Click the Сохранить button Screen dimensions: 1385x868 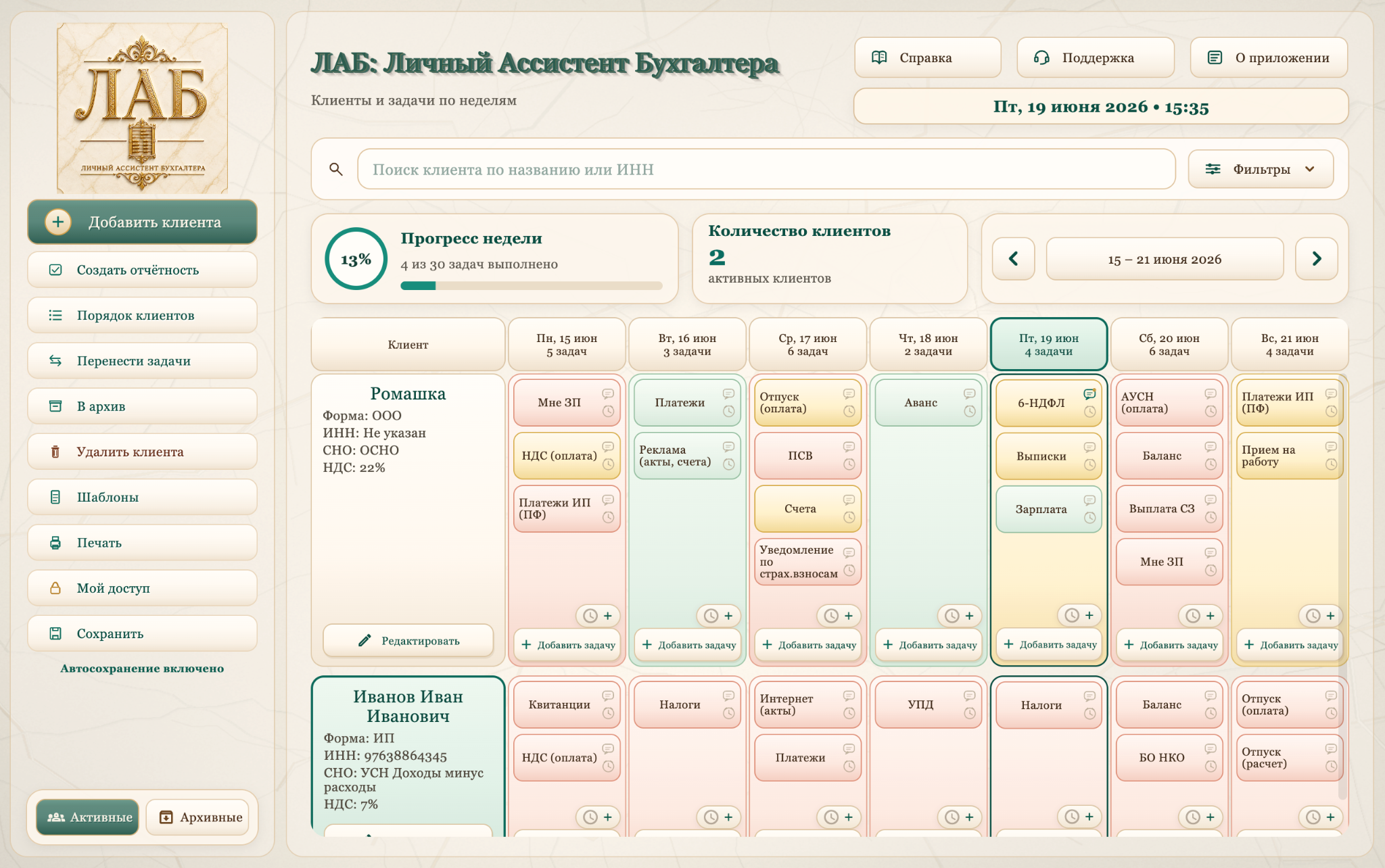click(x=142, y=633)
